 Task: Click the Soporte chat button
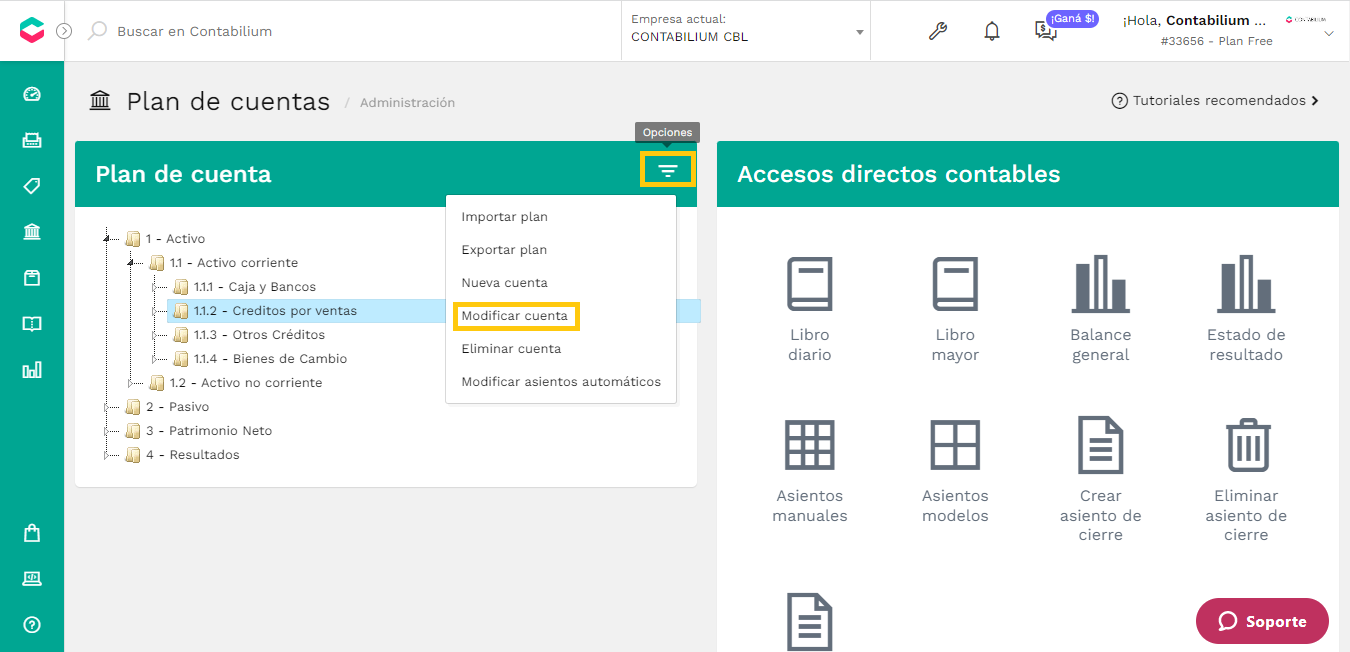[x=1262, y=621]
